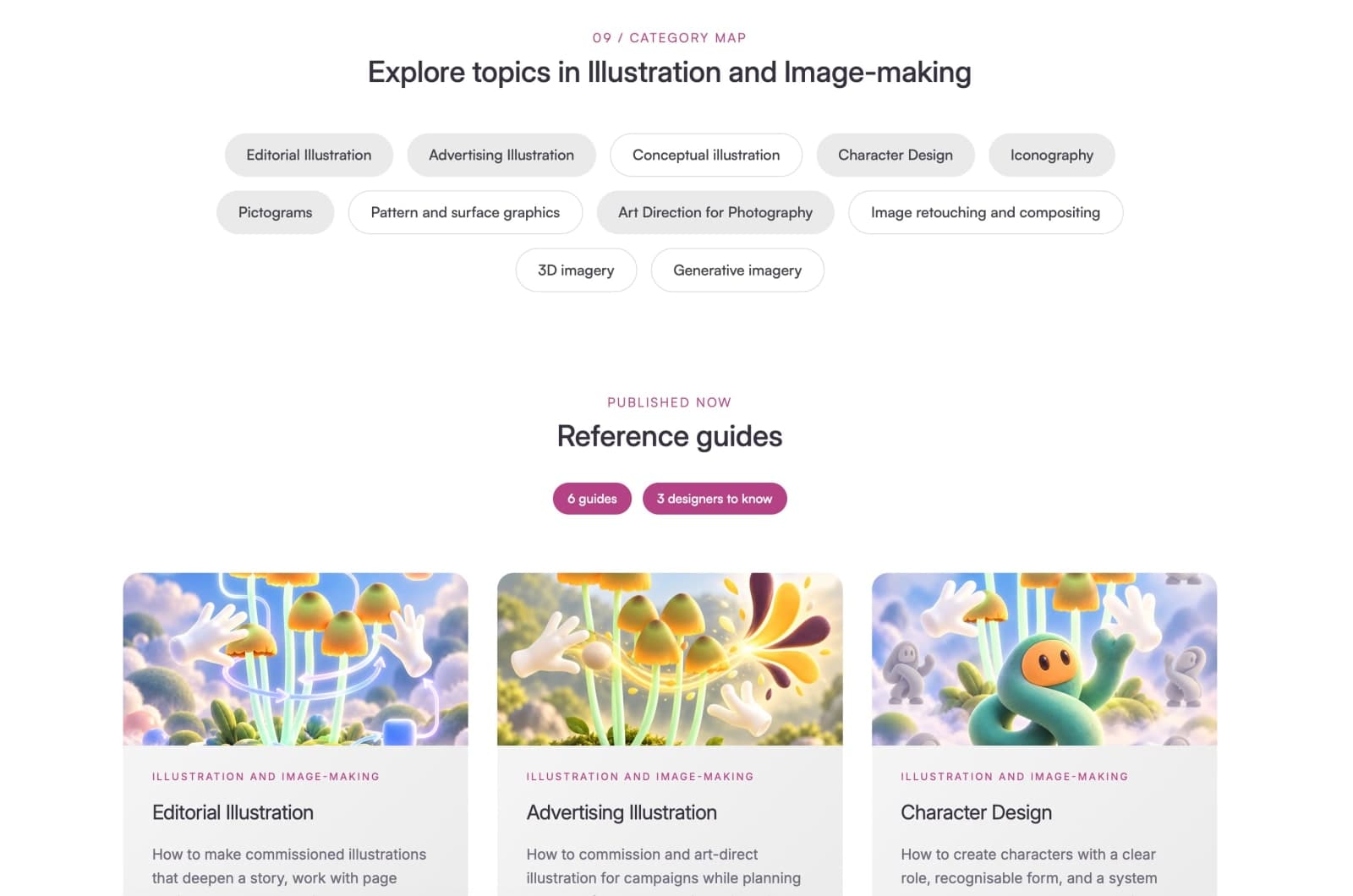Open the Editorial Illustration topic pill
Image resolution: width=1353 pixels, height=896 pixels.
(309, 155)
